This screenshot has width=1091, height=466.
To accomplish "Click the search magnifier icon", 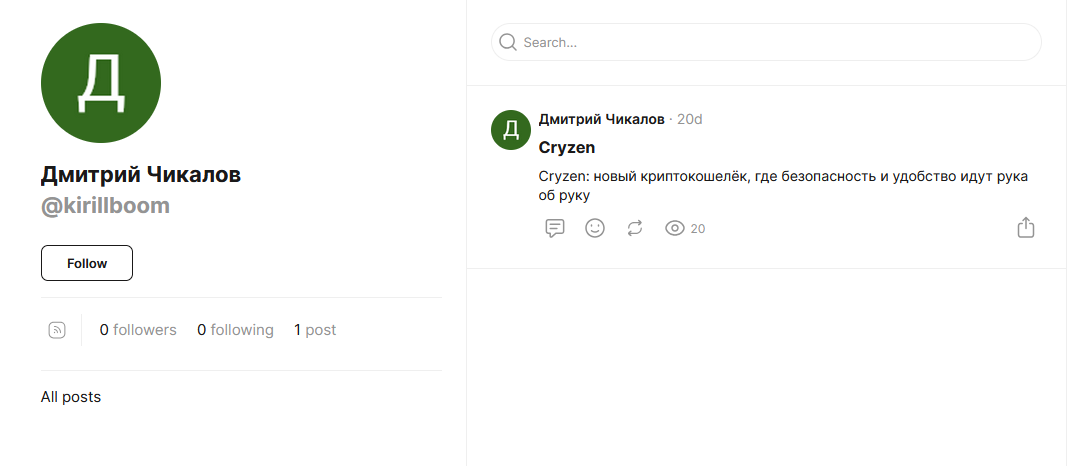I will 508,42.
